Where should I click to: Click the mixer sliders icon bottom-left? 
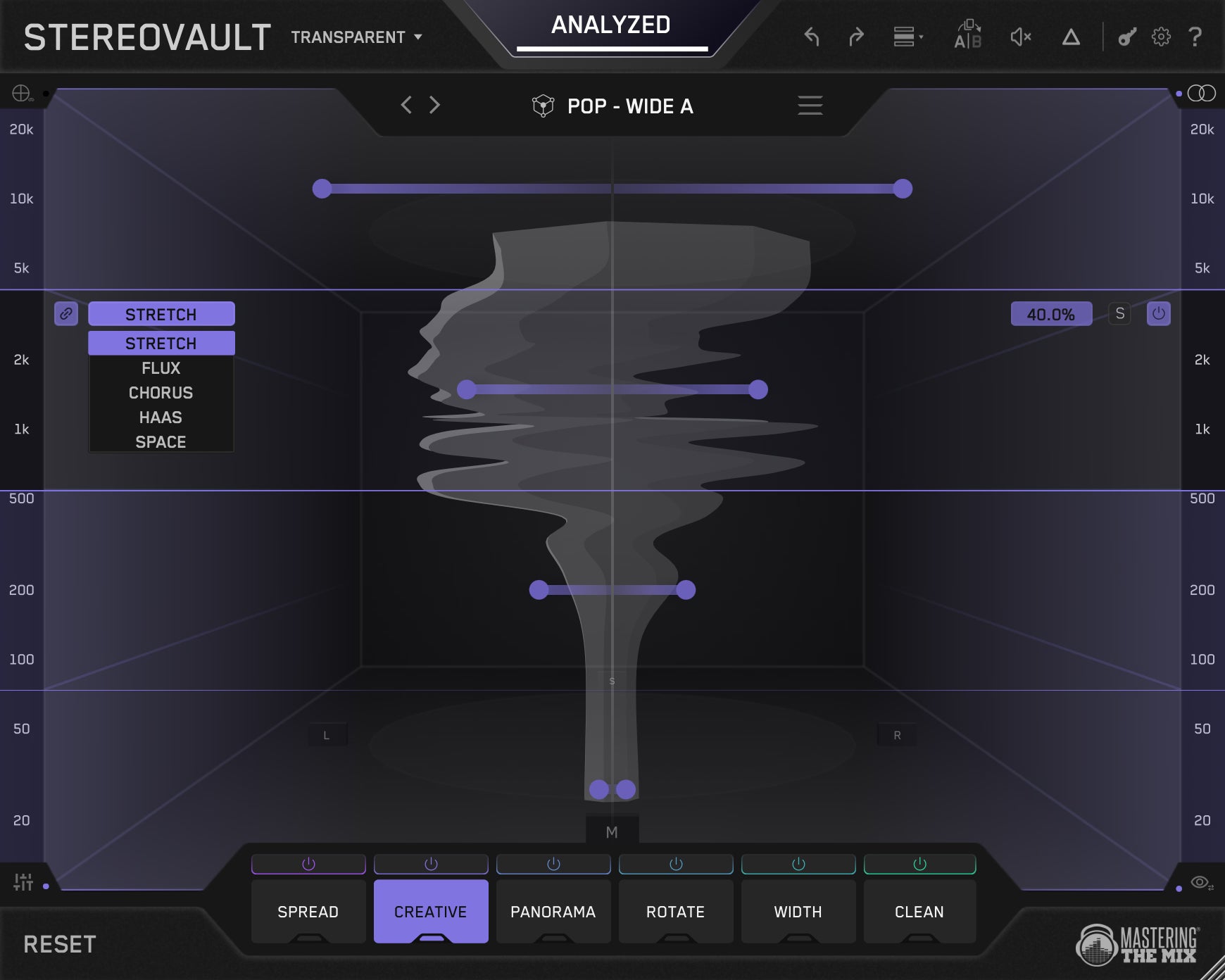pos(23,882)
